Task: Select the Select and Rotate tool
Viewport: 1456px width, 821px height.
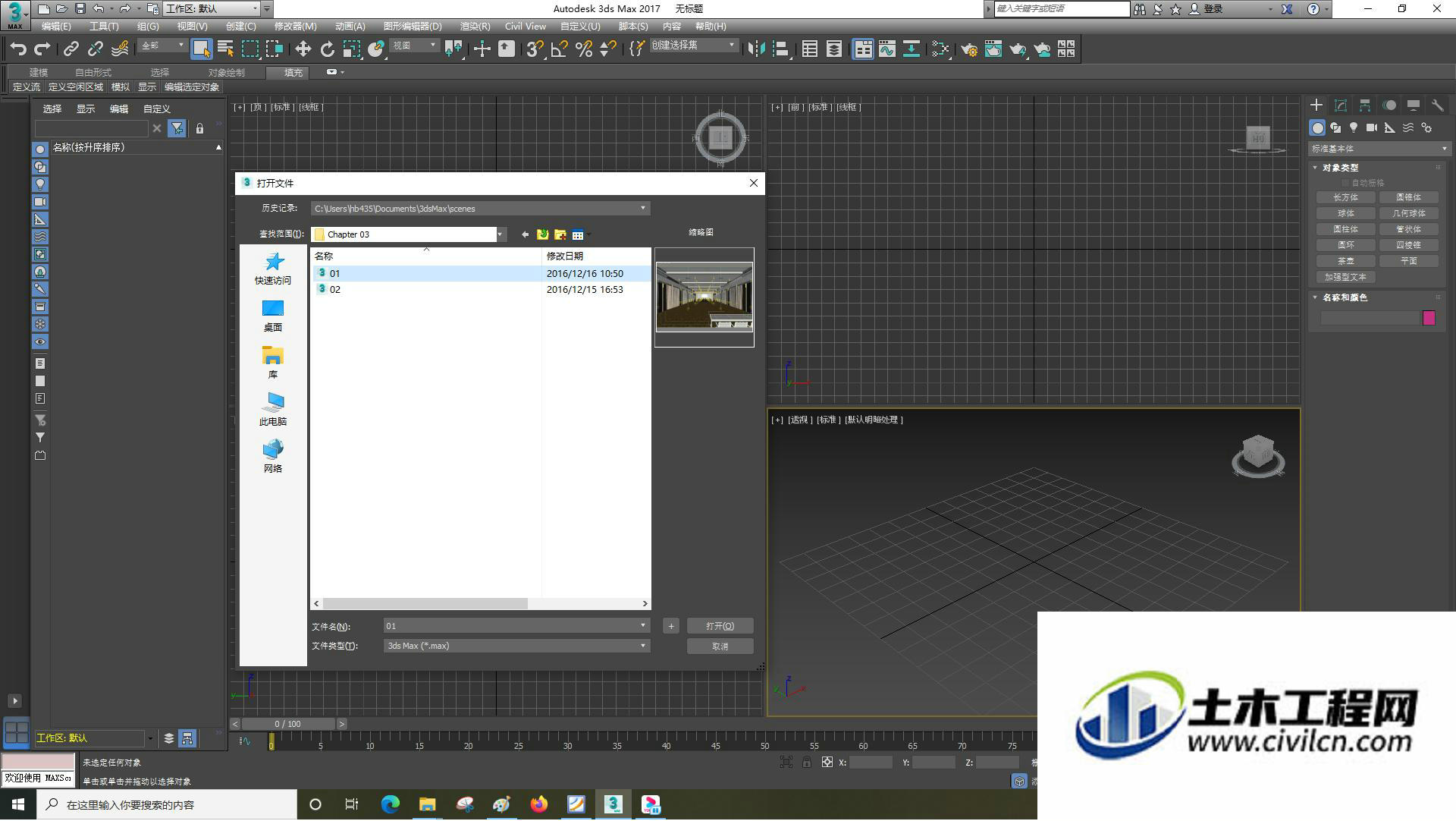Action: (x=327, y=49)
